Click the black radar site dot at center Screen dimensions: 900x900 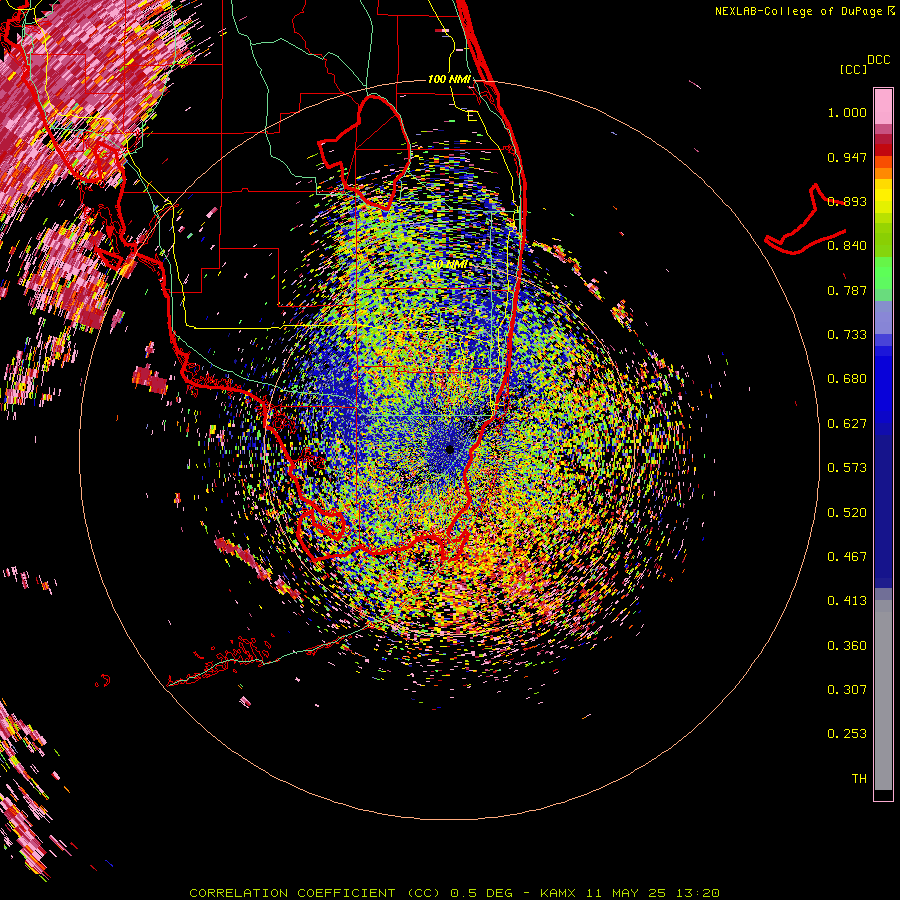(x=449, y=449)
